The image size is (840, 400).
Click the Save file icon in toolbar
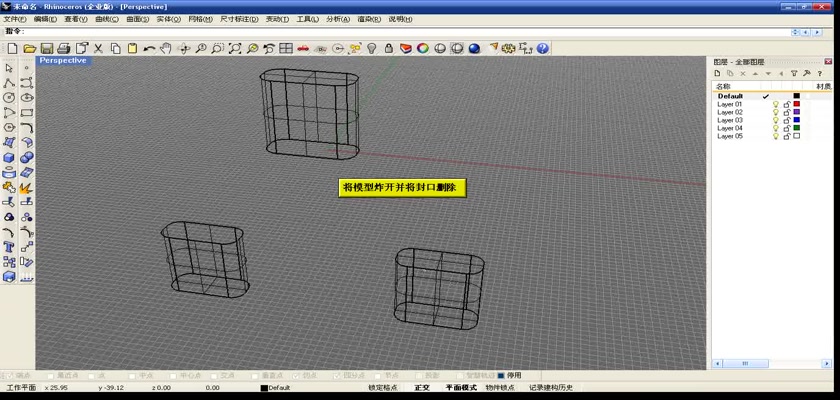(46, 48)
